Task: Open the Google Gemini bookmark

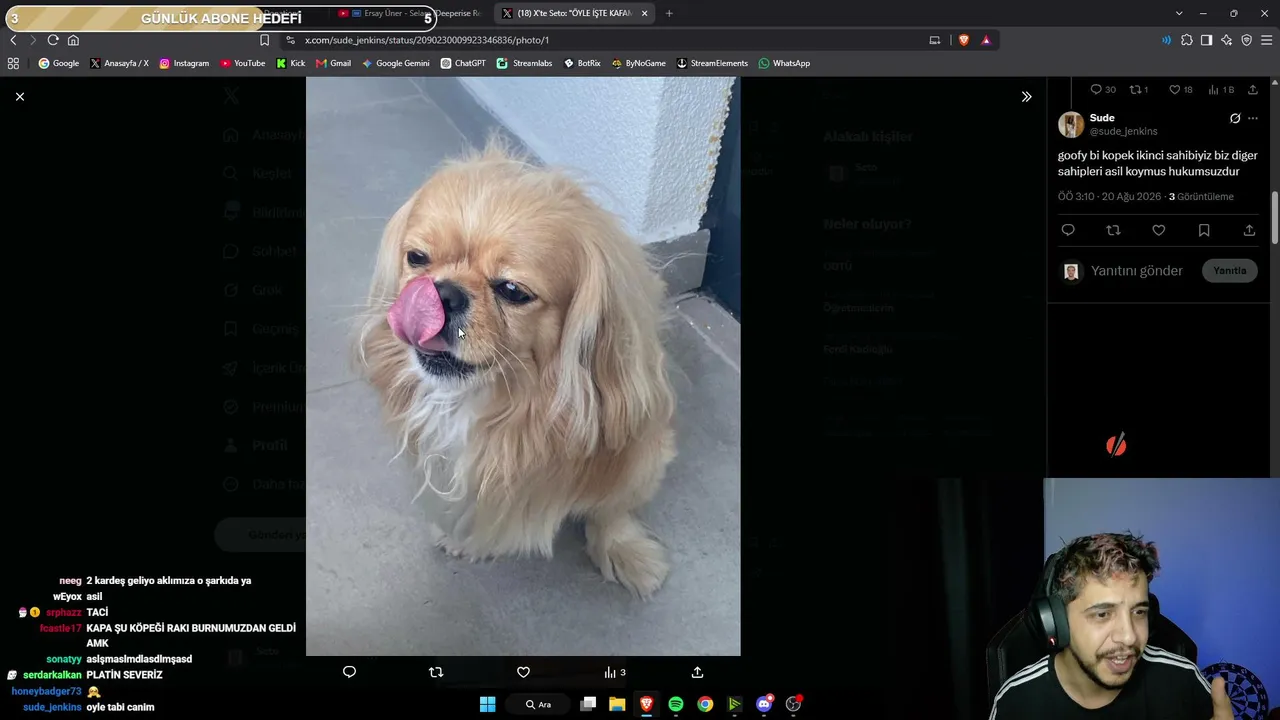Action: point(396,63)
